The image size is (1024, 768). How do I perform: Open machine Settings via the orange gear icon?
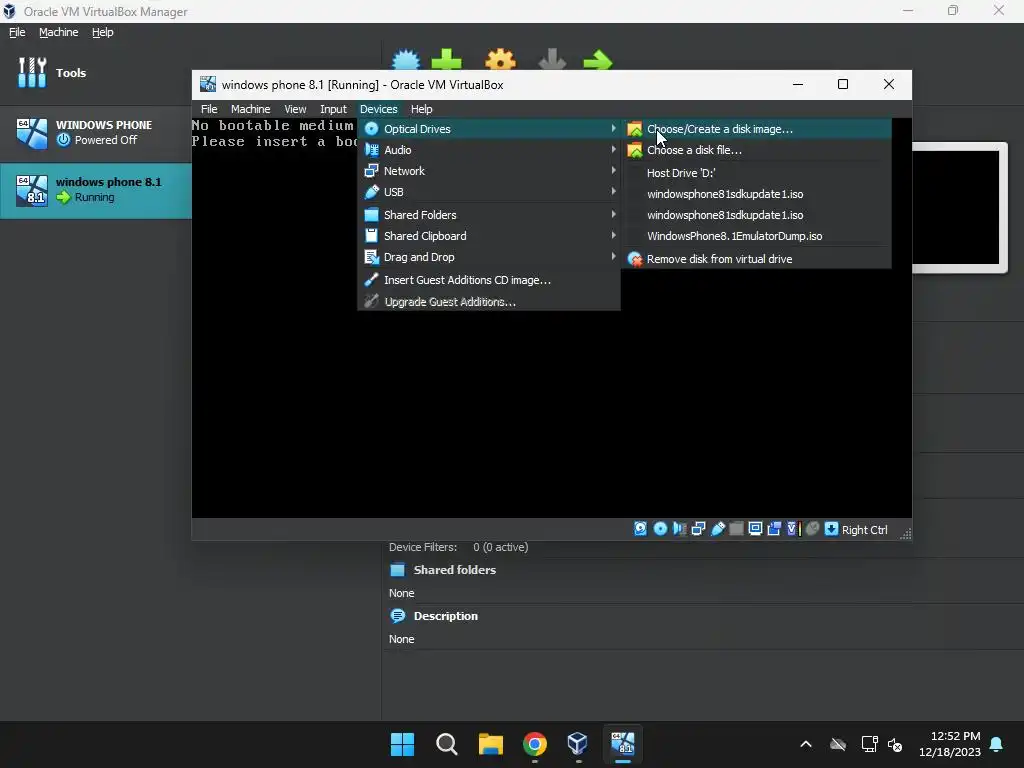point(500,60)
